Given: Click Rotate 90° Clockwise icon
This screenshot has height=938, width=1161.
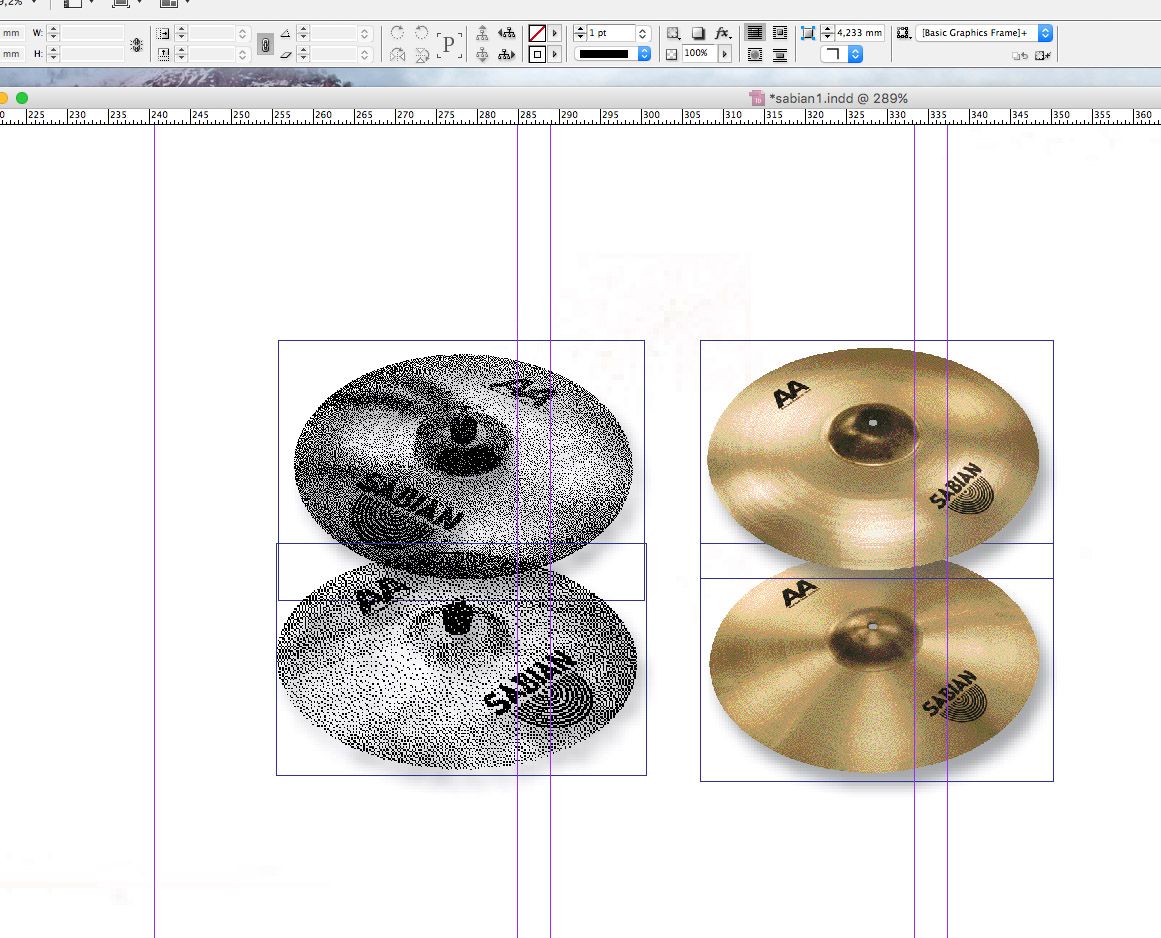Looking at the screenshot, I should 398,33.
